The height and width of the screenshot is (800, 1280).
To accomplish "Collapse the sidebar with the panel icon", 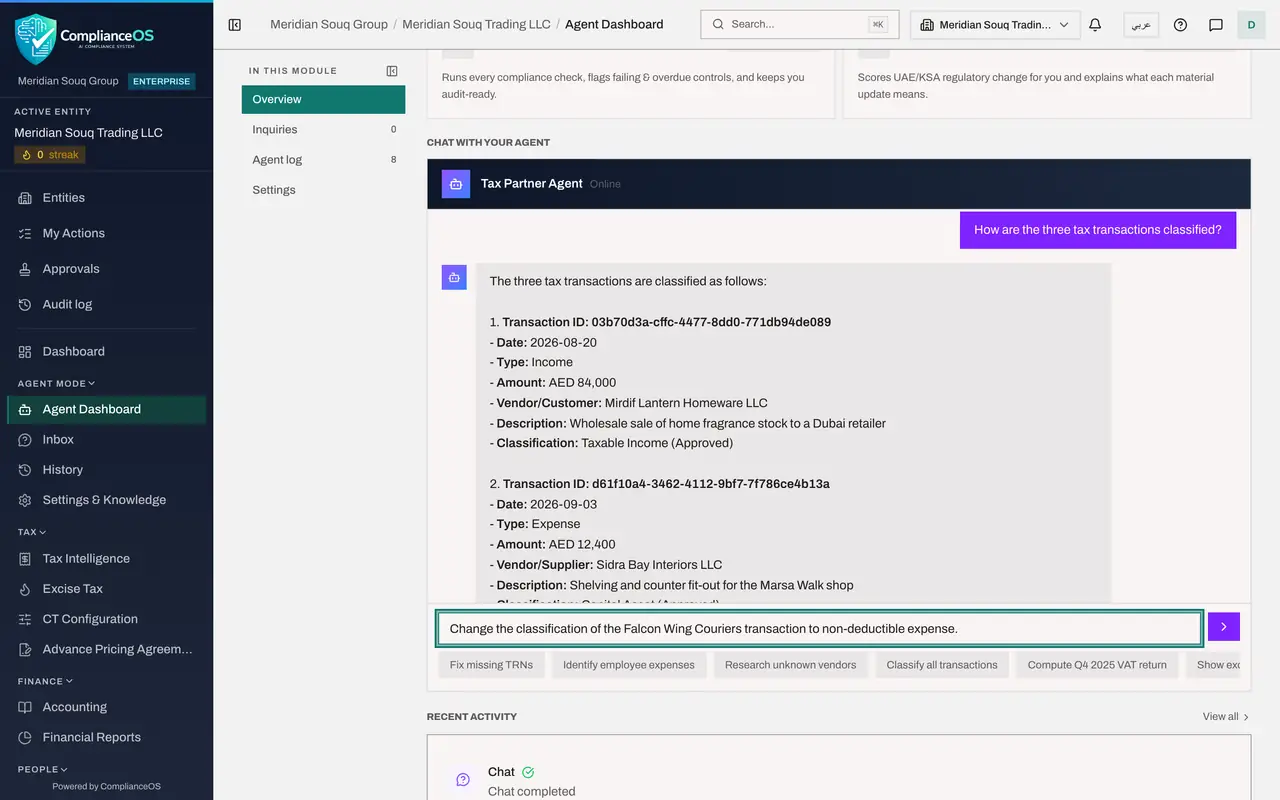I will coord(235,25).
